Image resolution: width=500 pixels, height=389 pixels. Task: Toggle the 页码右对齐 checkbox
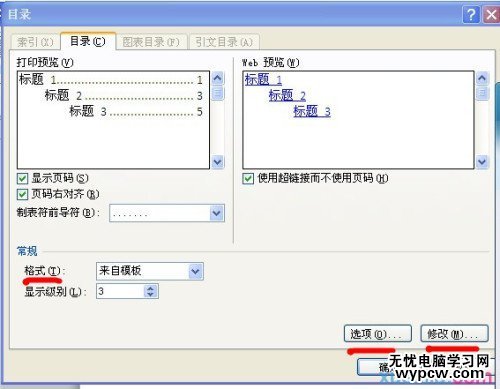click(x=22, y=194)
